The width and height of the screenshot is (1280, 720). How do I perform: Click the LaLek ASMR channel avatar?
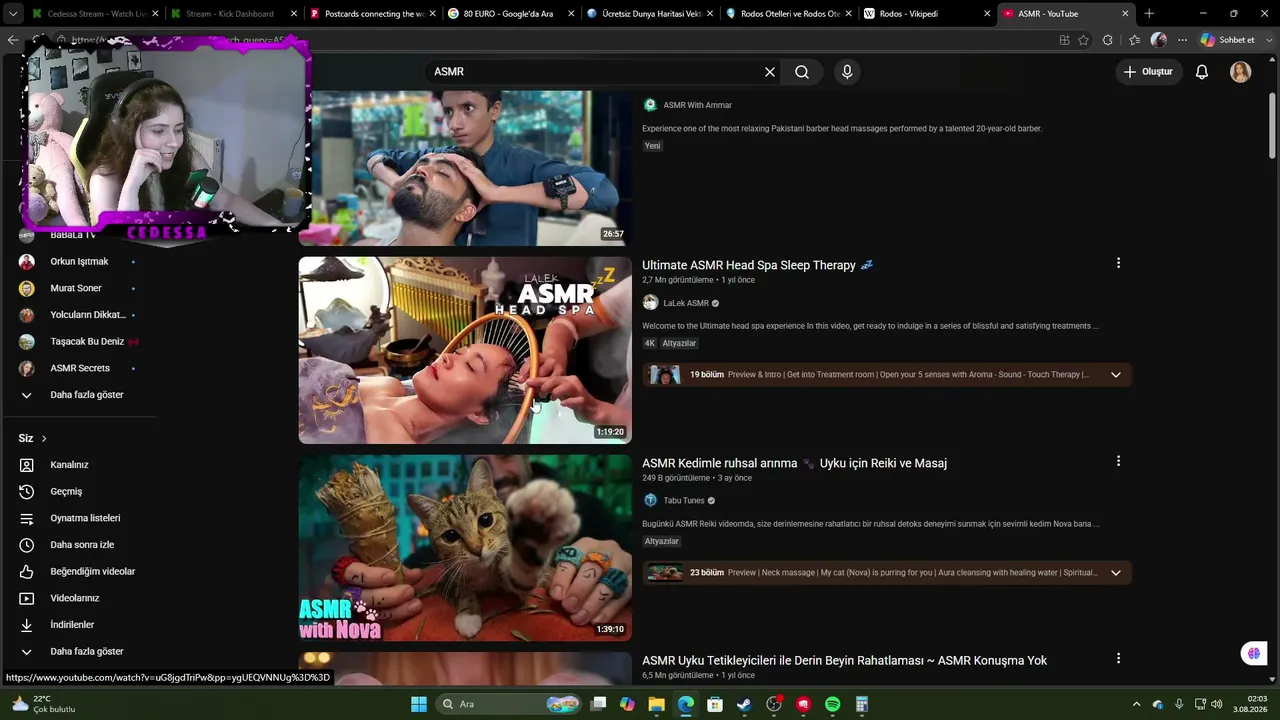[650, 303]
